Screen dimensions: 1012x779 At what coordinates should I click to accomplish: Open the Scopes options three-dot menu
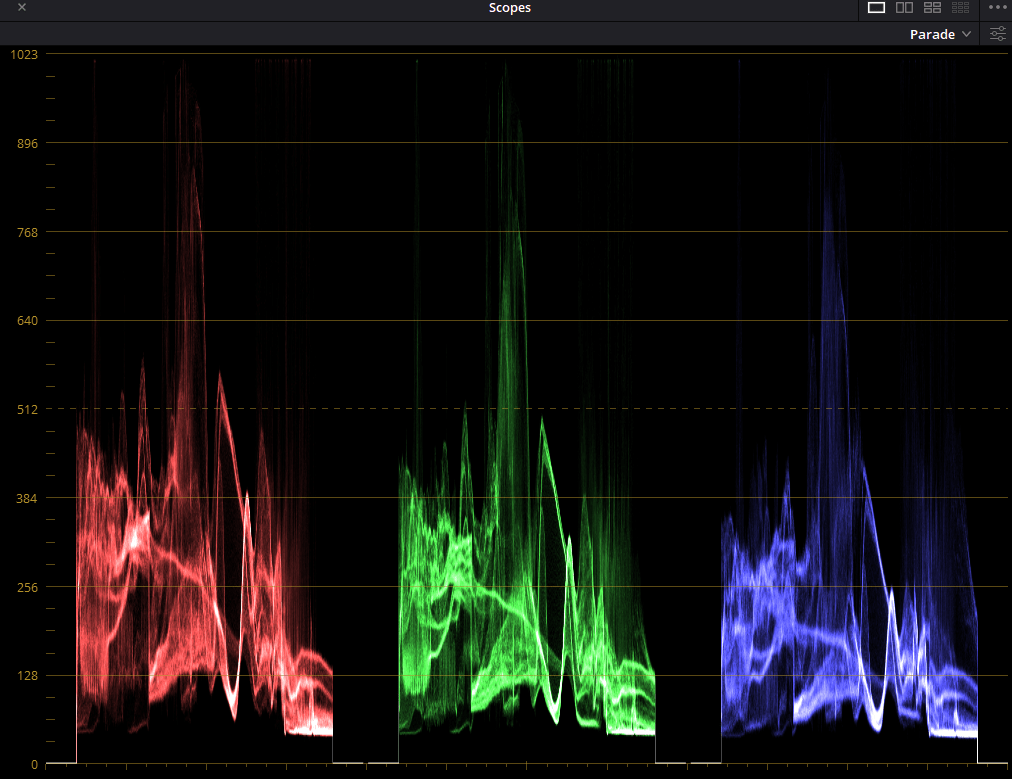(x=997, y=7)
